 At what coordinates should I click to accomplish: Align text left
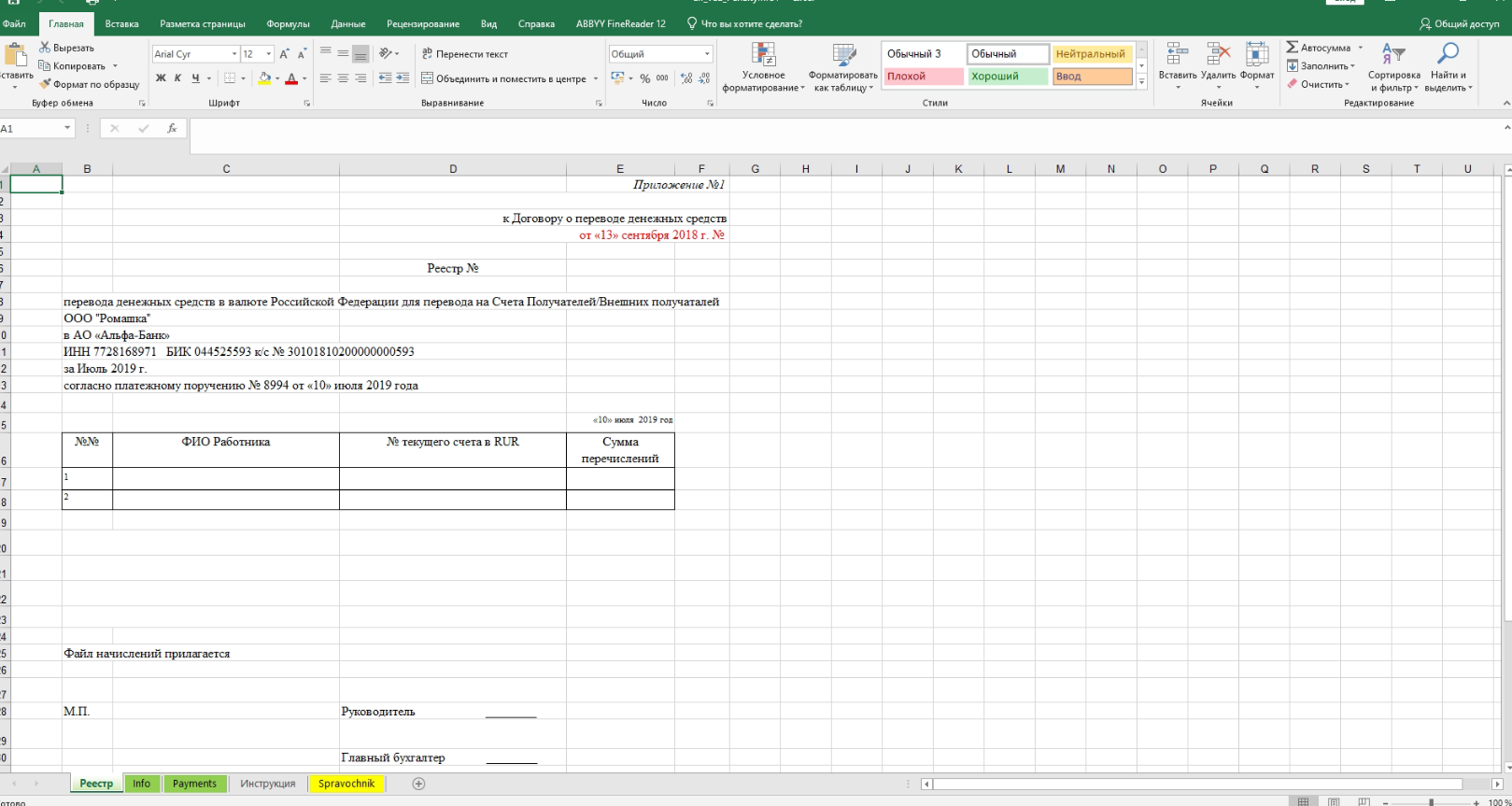[x=325, y=78]
